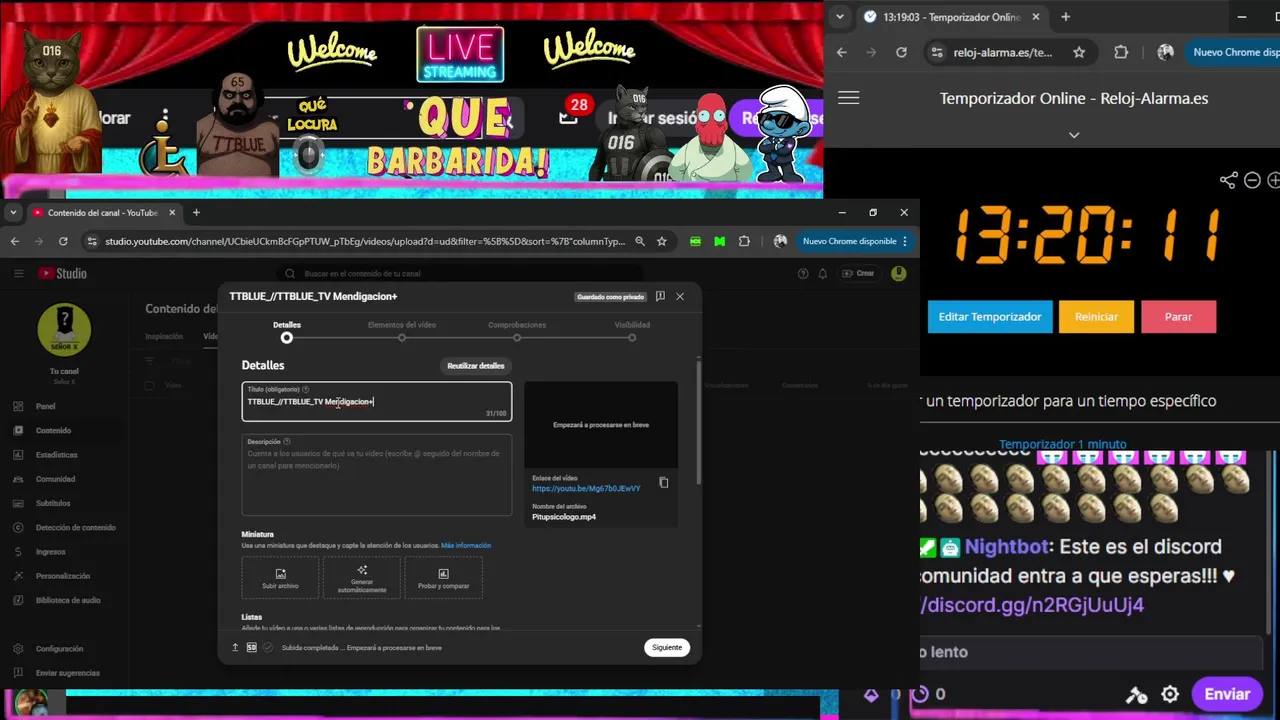Open extensions puzzle icon in the timer Chrome window
The width and height of the screenshot is (1280, 720).
point(1121,52)
